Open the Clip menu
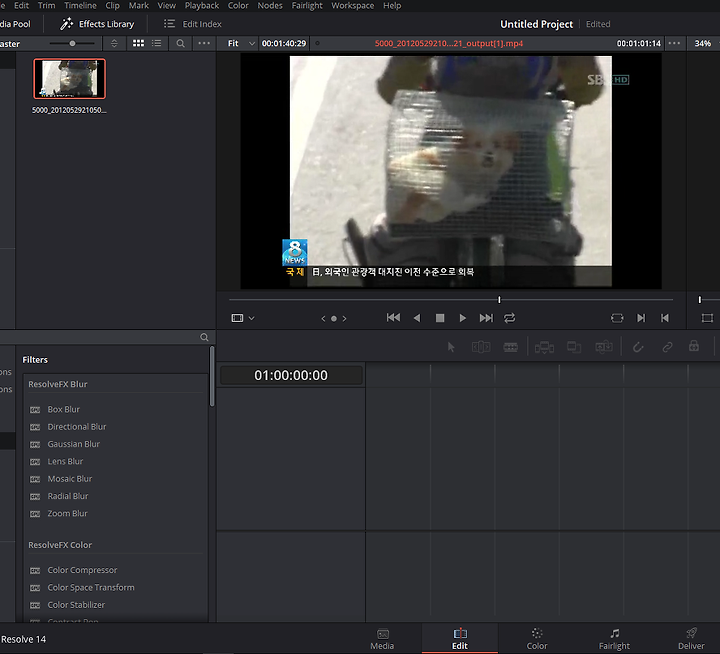The image size is (720, 654). tap(112, 6)
